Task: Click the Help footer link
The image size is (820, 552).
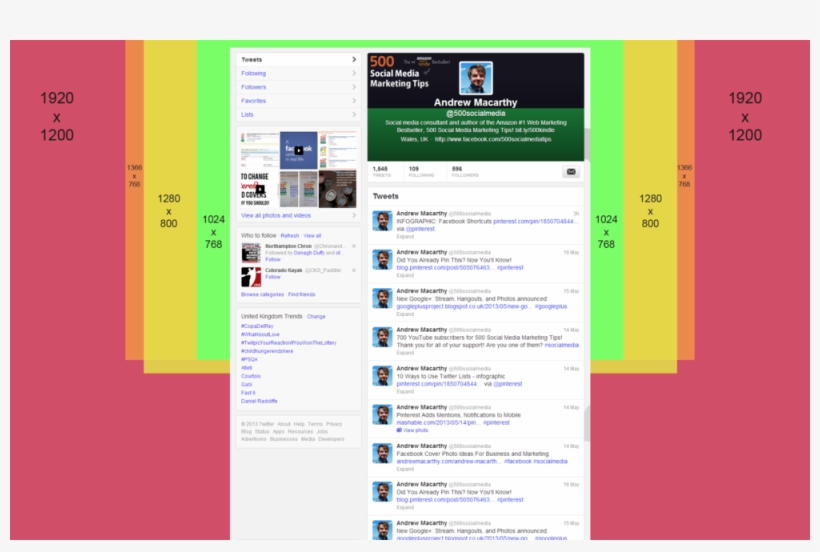Action: click(x=299, y=424)
